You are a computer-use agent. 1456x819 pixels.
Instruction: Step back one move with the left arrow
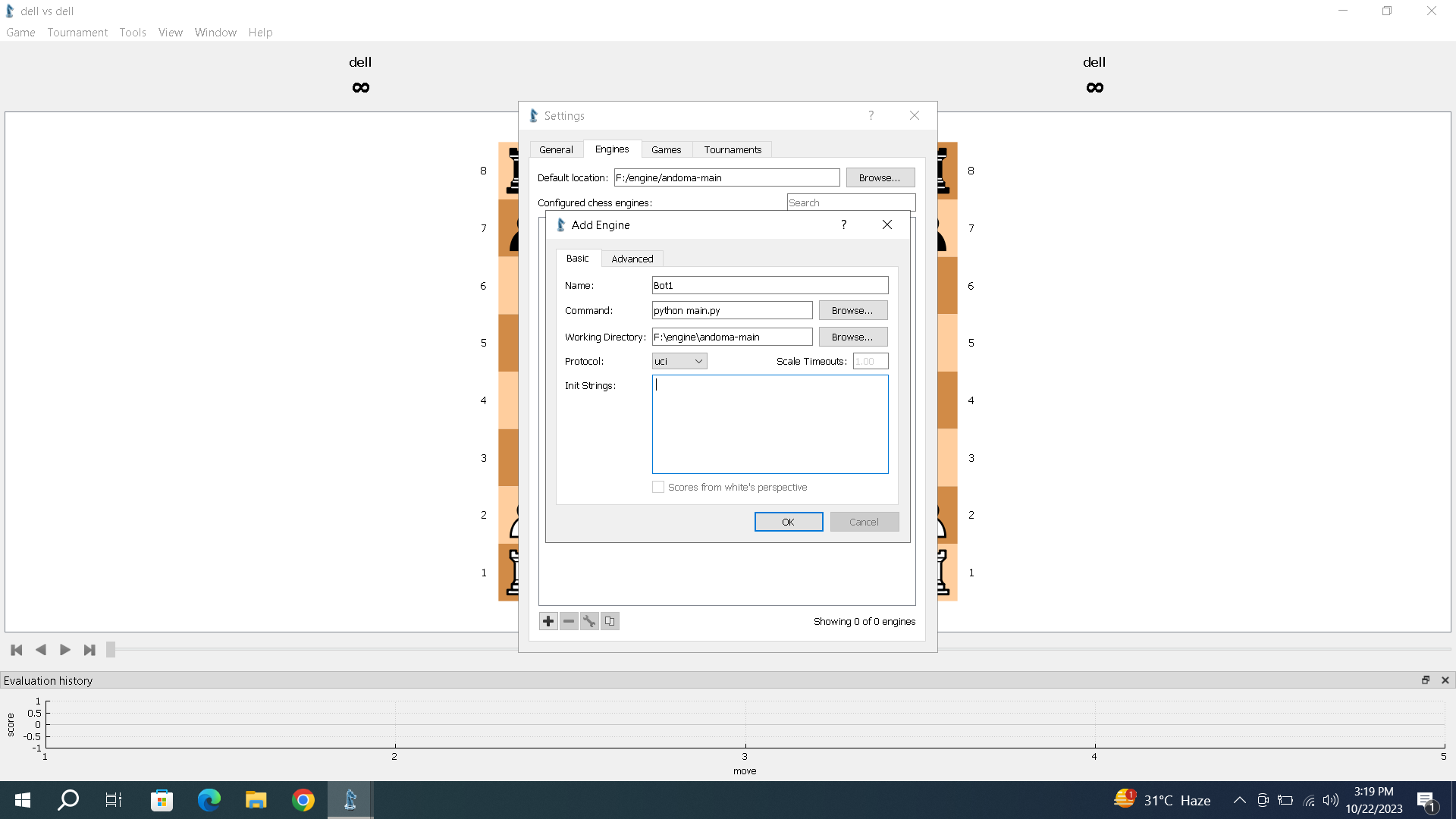(x=41, y=650)
